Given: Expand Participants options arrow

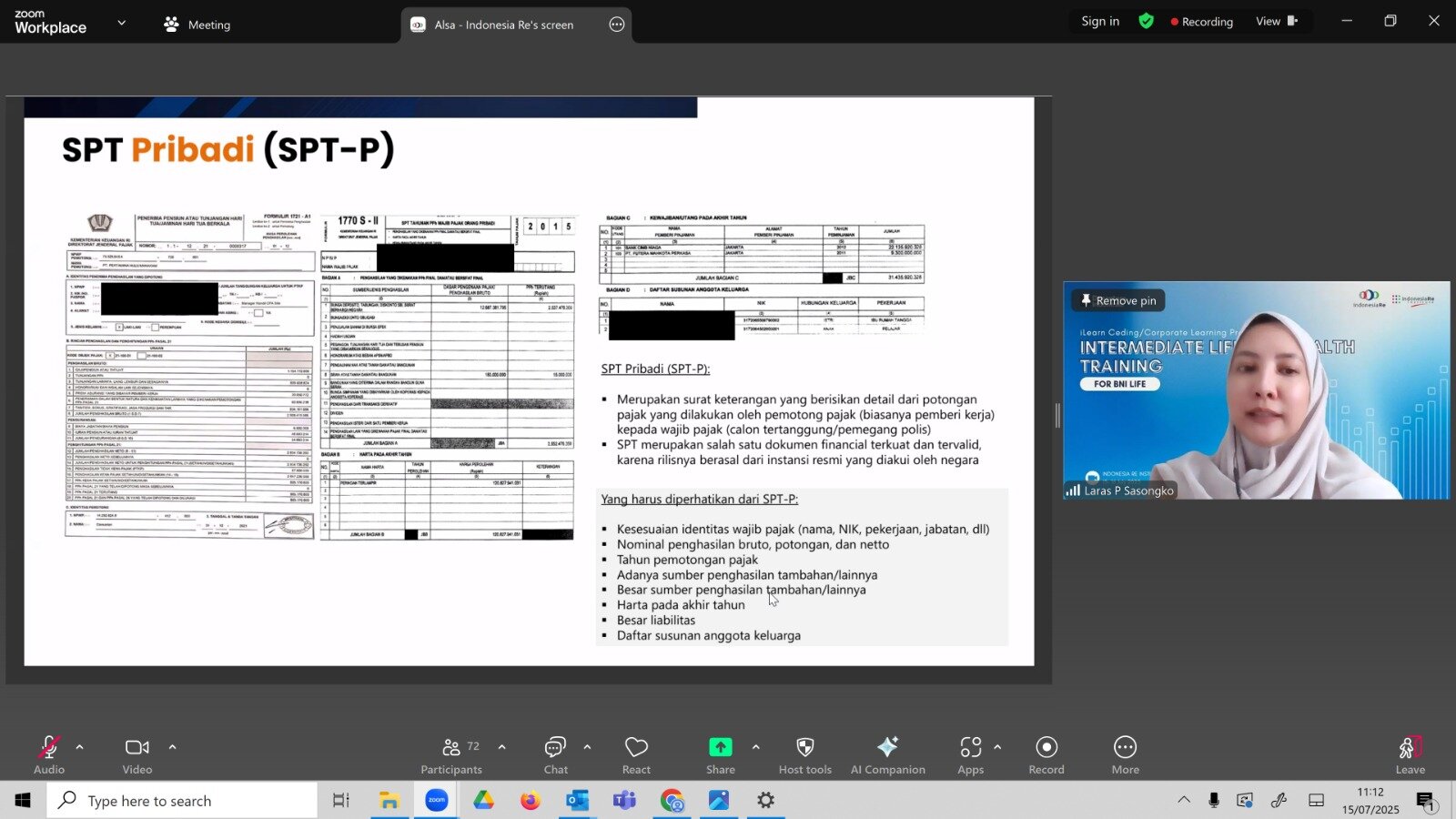Looking at the screenshot, I should click(501, 747).
